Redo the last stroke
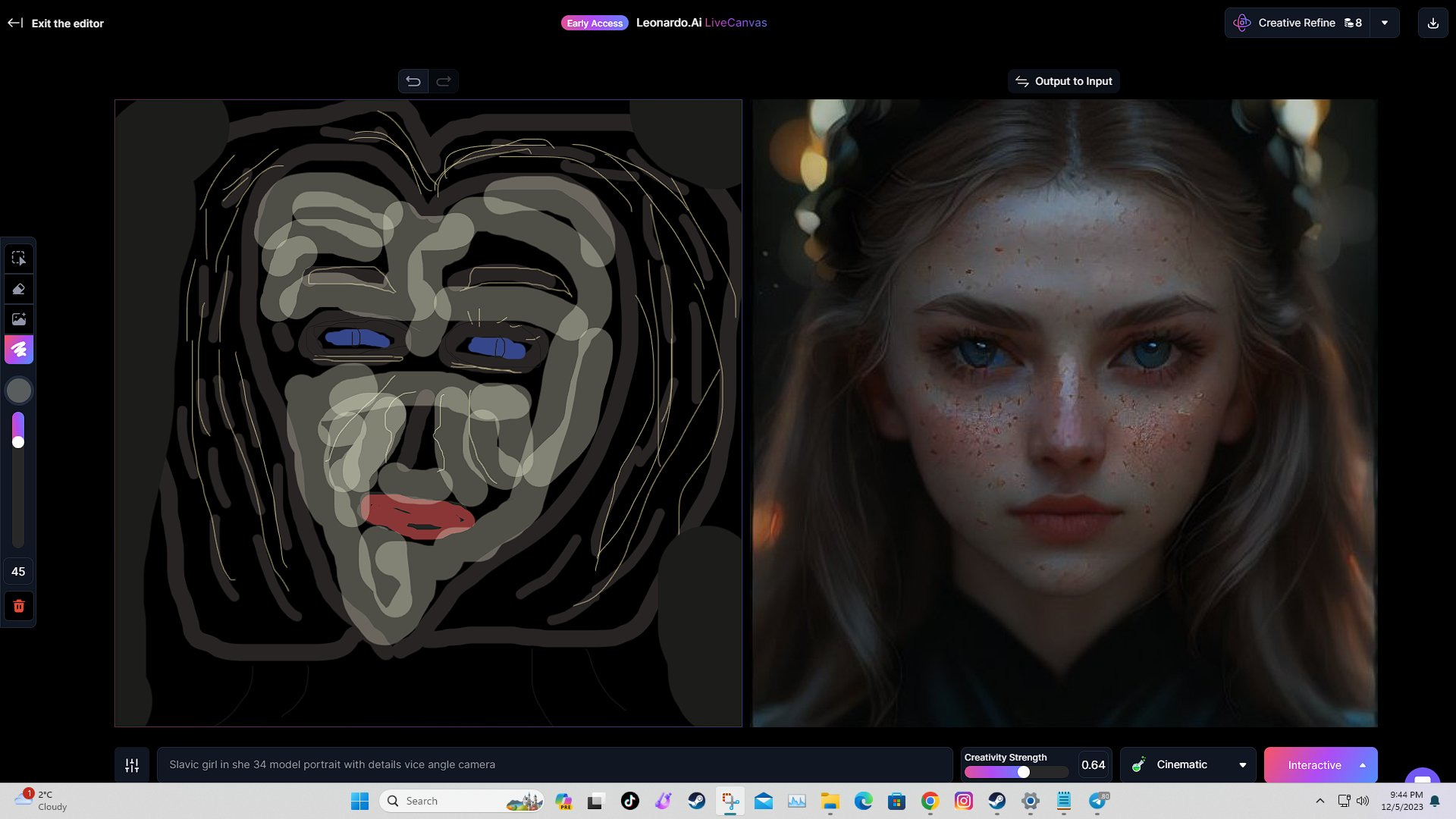 pyautogui.click(x=444, y=81)
